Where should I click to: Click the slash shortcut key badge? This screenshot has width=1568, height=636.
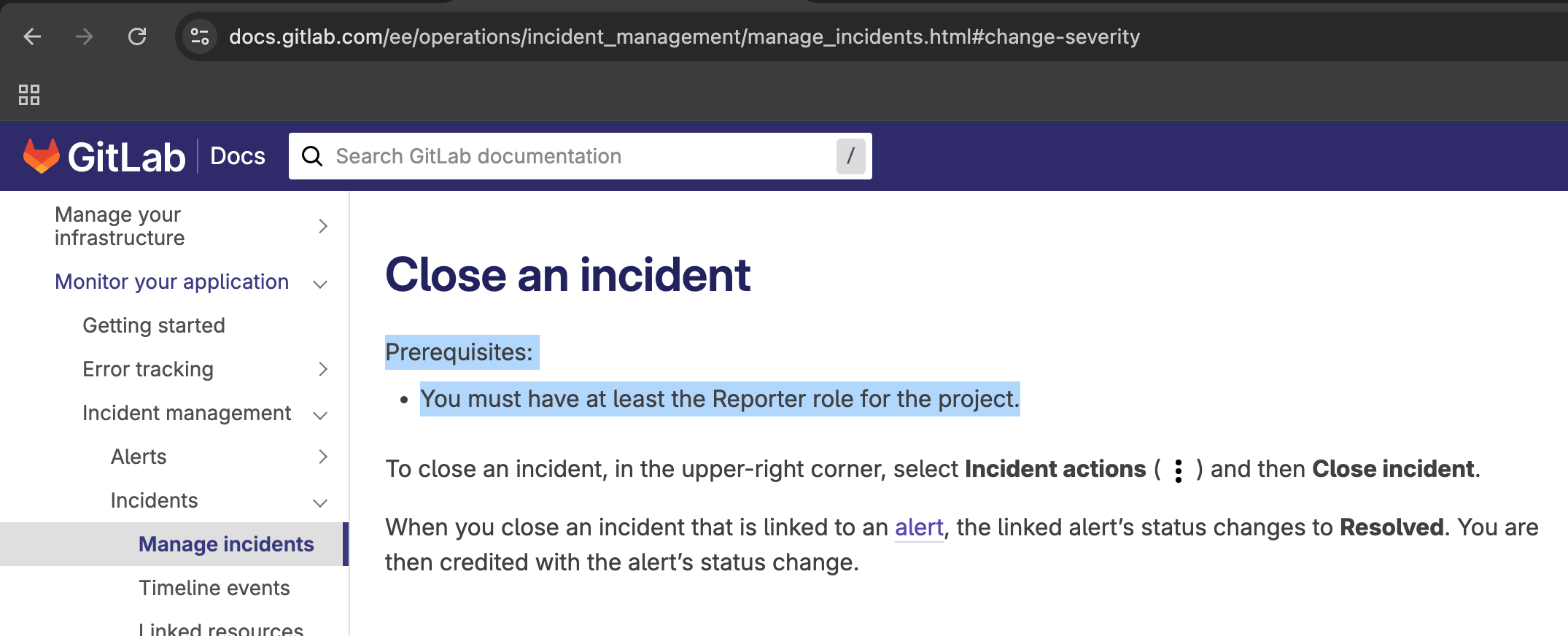(x=850, y=156)
